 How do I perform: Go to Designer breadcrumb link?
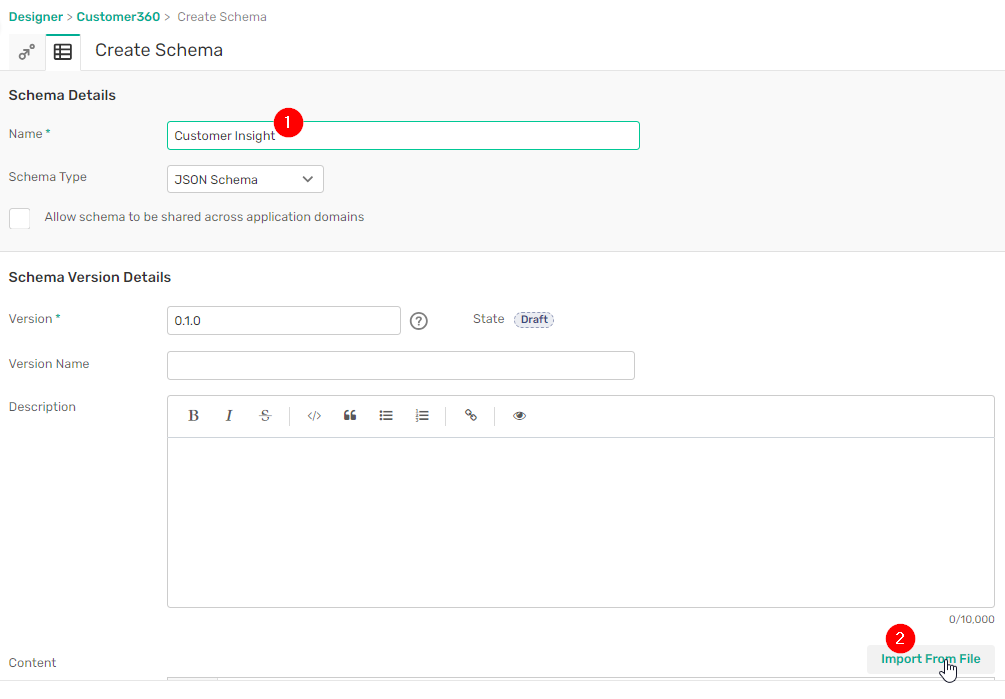35,17
